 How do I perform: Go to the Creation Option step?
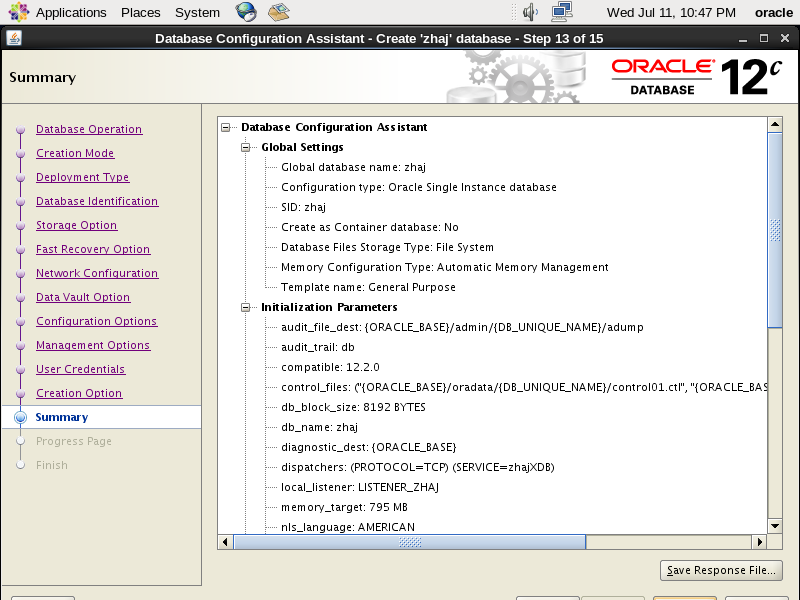pyautogui.click(x=79, y=393)
